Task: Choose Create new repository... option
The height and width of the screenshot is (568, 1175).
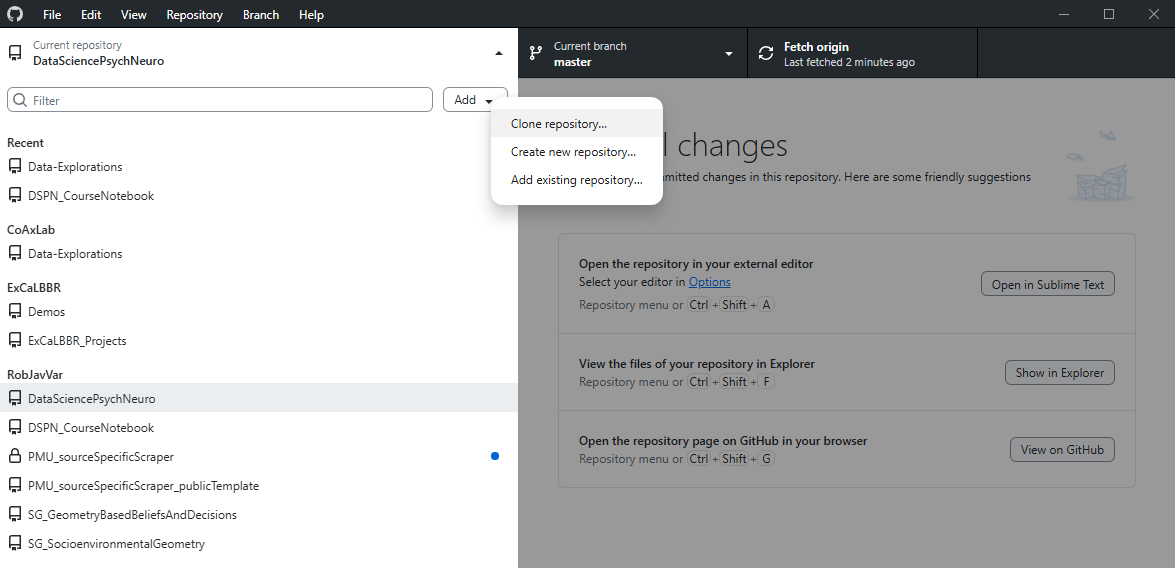Action: [x=577, y=151]
